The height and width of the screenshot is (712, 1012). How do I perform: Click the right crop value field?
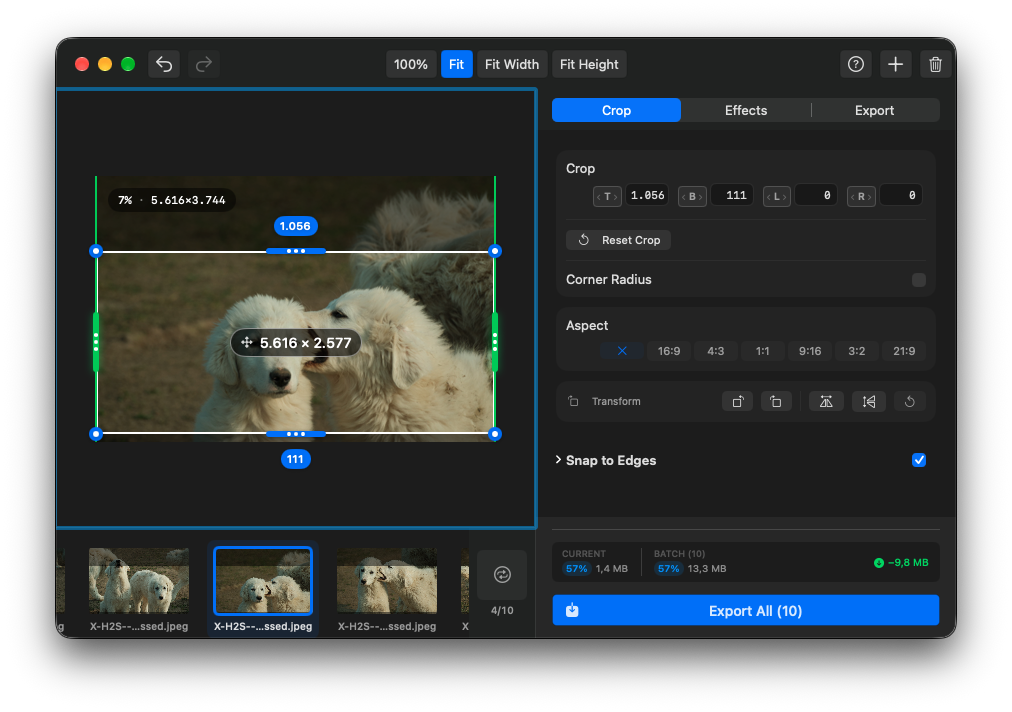coord(901,195)
